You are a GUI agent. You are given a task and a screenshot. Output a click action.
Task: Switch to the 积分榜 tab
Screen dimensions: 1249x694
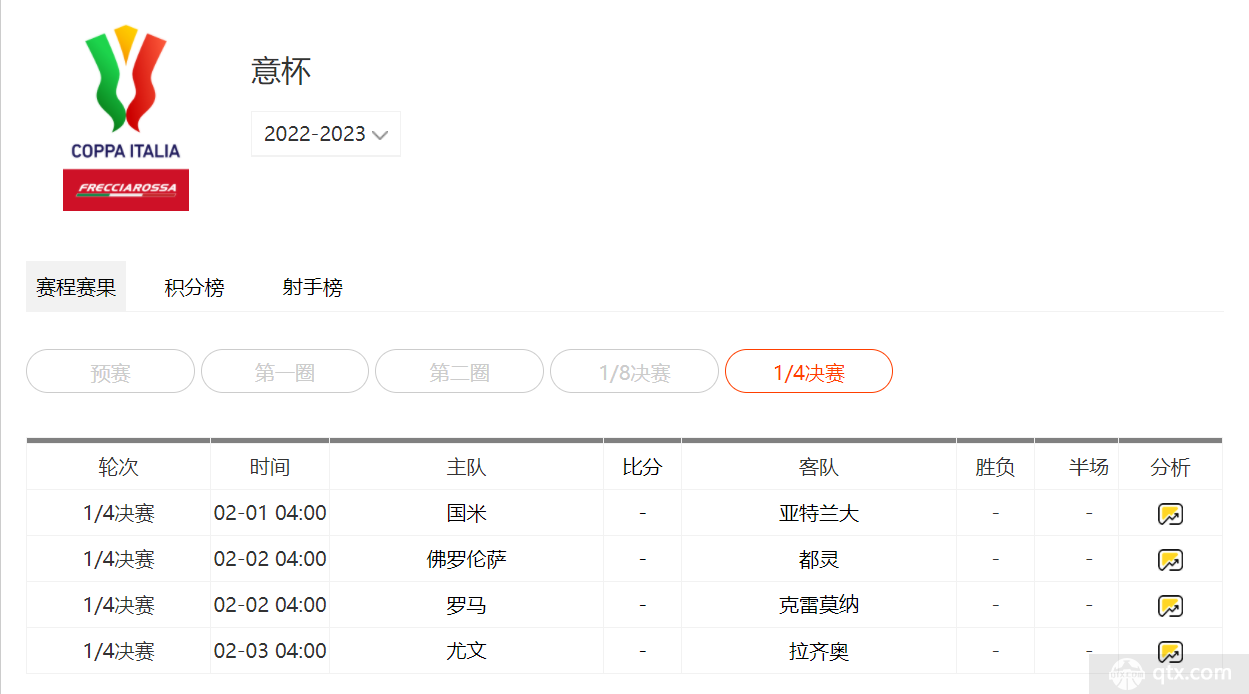click(194, 288)
